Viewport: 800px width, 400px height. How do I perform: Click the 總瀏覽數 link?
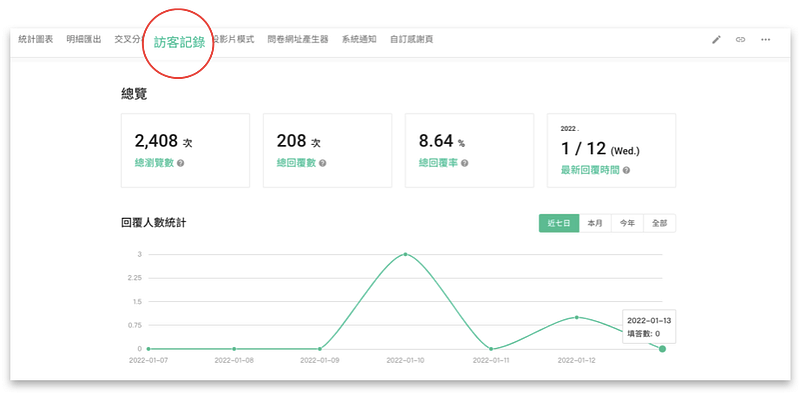point(154,163)
